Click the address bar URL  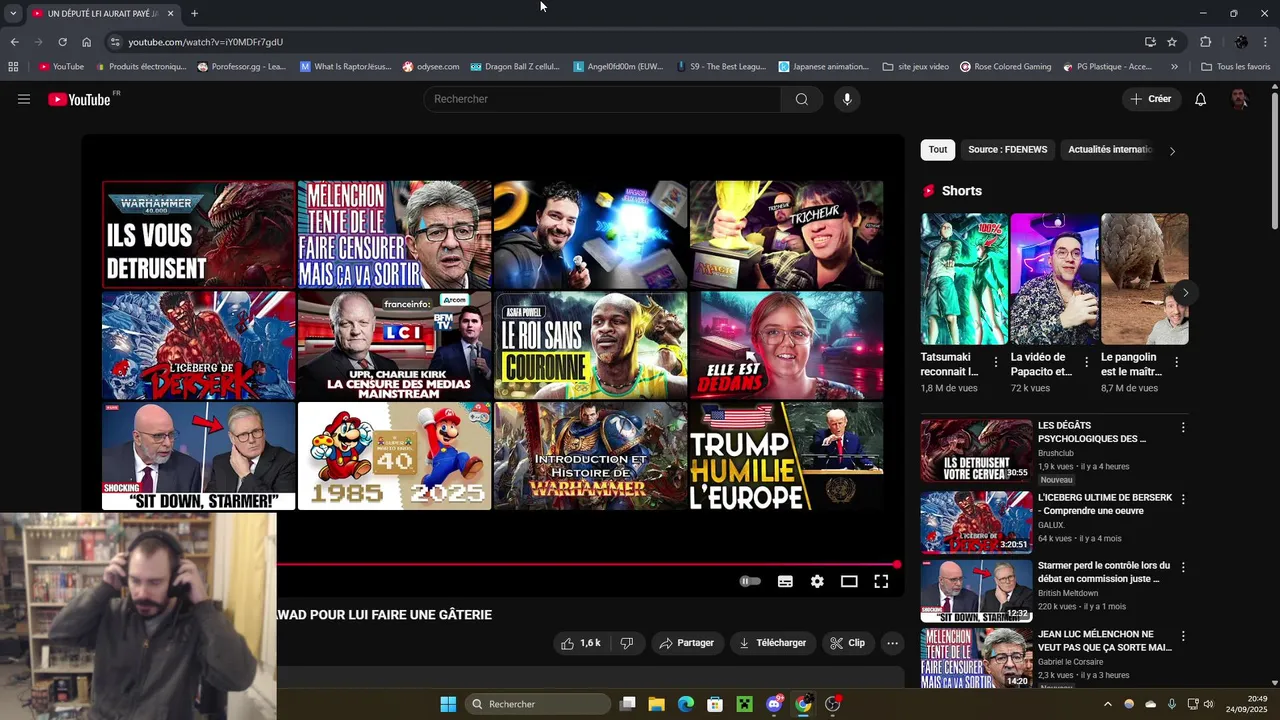(205, 42)
